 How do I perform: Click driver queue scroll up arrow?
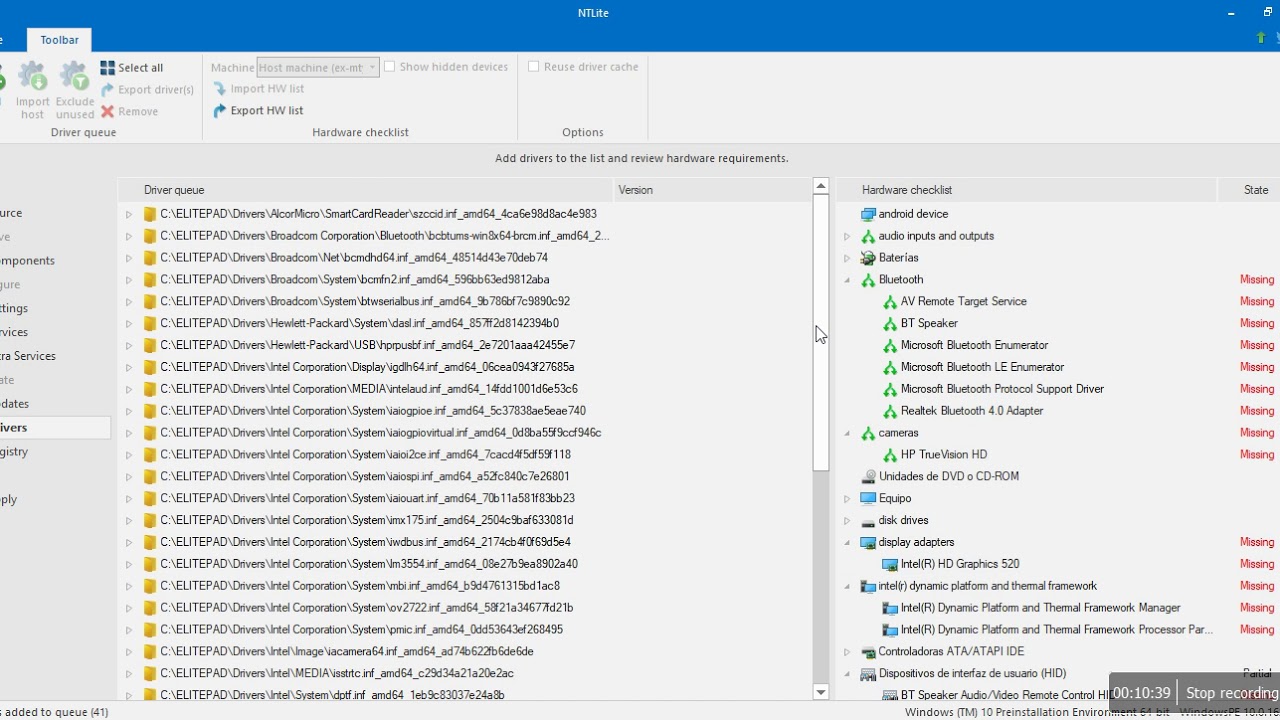click(x=821, y=186)
